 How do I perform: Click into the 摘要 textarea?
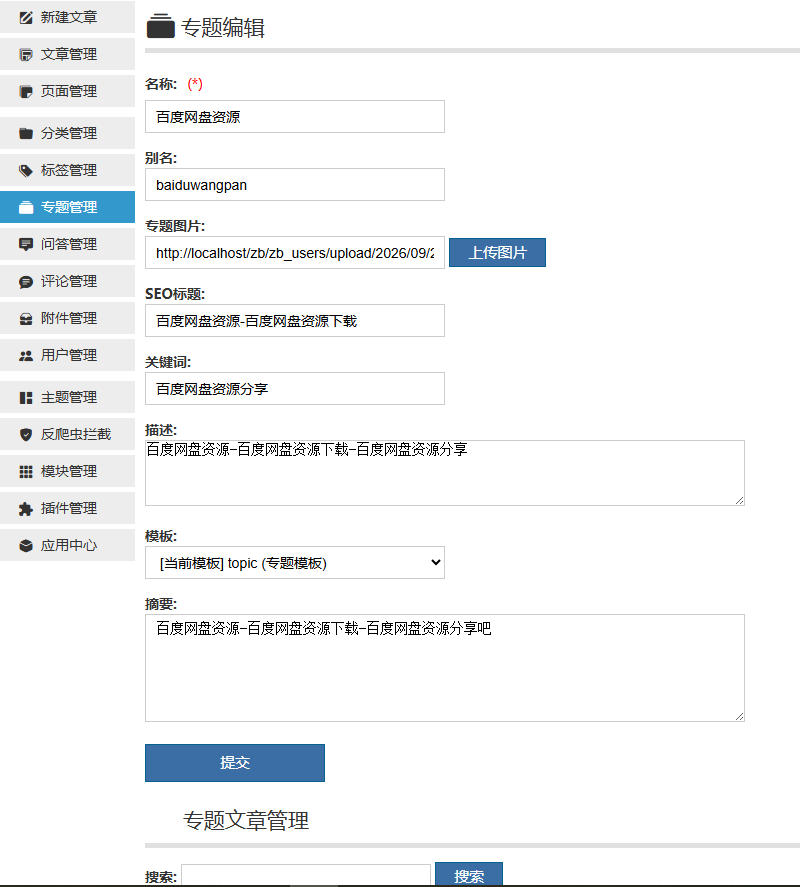pyautogui.click(x=445, y=668)
